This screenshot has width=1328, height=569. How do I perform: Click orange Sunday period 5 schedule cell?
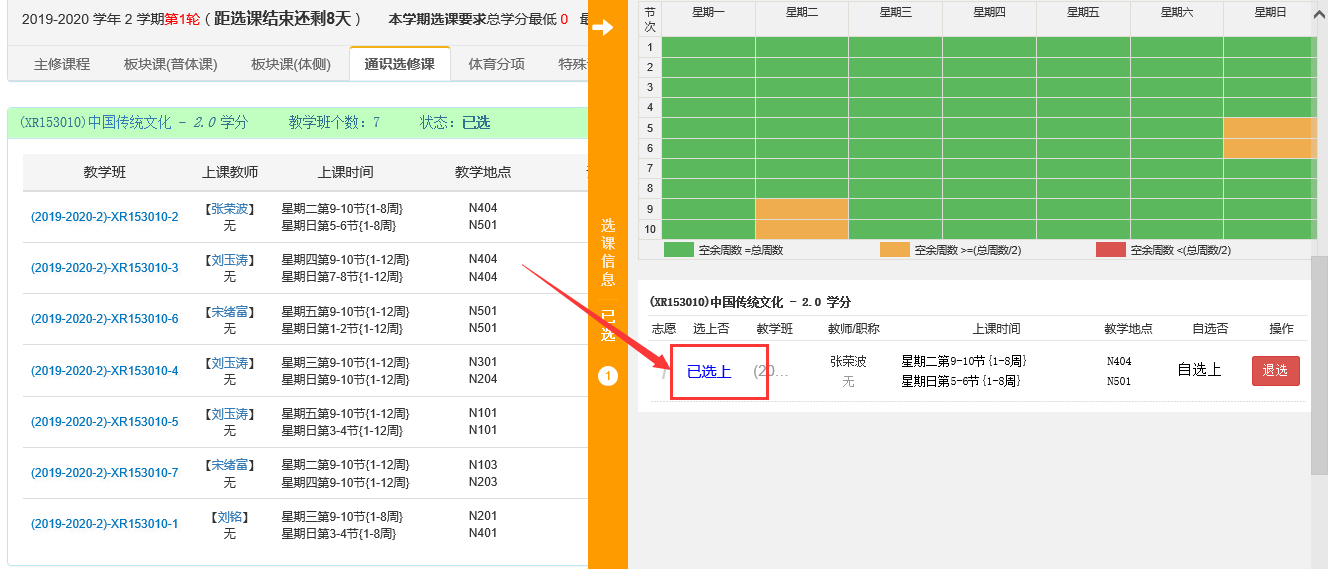[x=1267, y=128]
